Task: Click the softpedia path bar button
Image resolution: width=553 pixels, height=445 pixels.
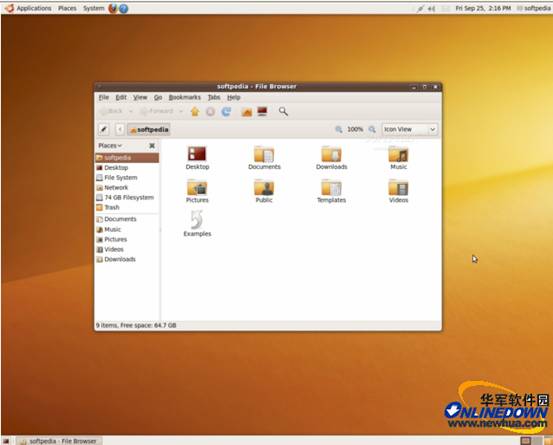Action: click(149, 129)
